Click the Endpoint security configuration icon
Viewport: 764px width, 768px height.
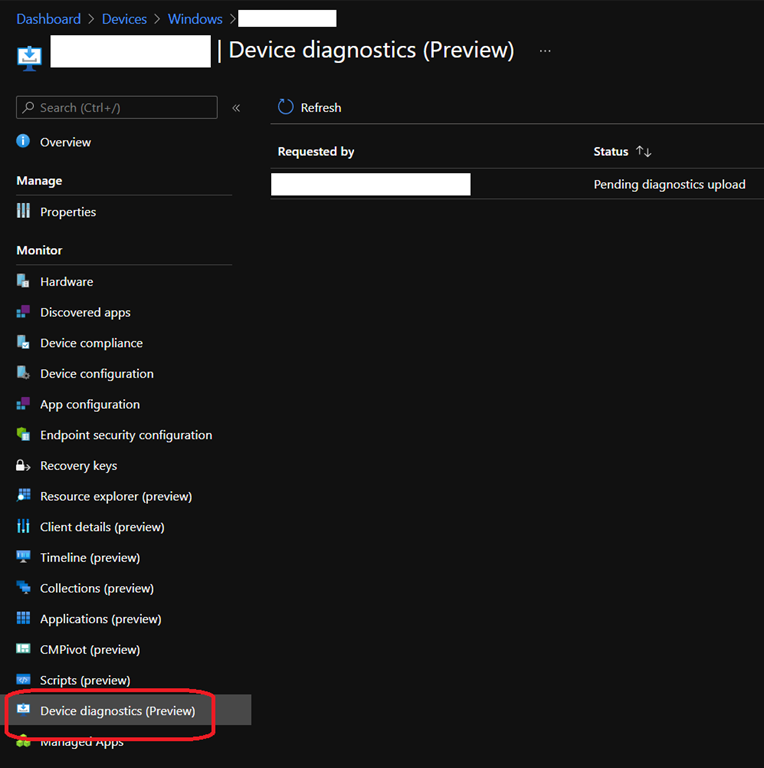tap(23, 435)
